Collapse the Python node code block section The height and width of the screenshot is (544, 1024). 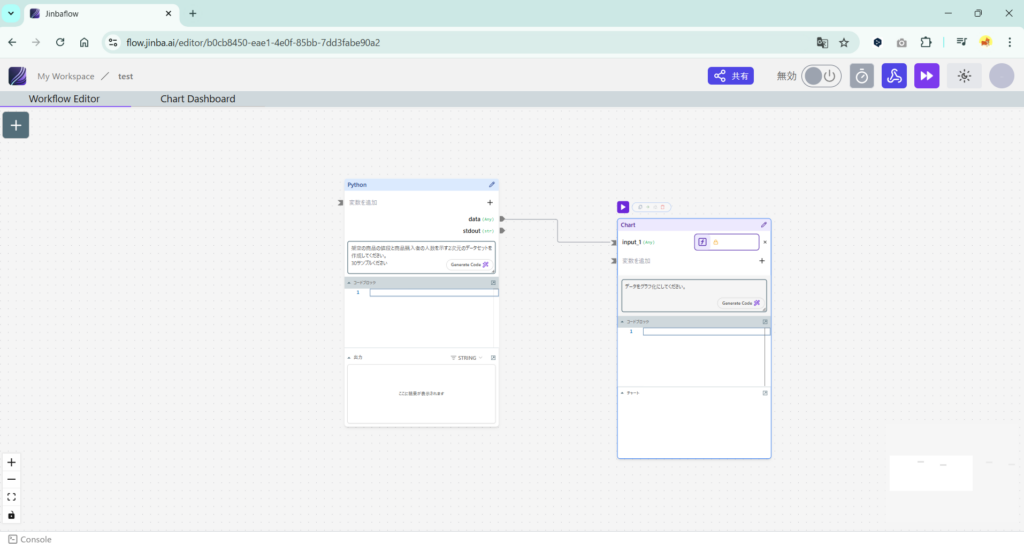click(x=350, y=283)
